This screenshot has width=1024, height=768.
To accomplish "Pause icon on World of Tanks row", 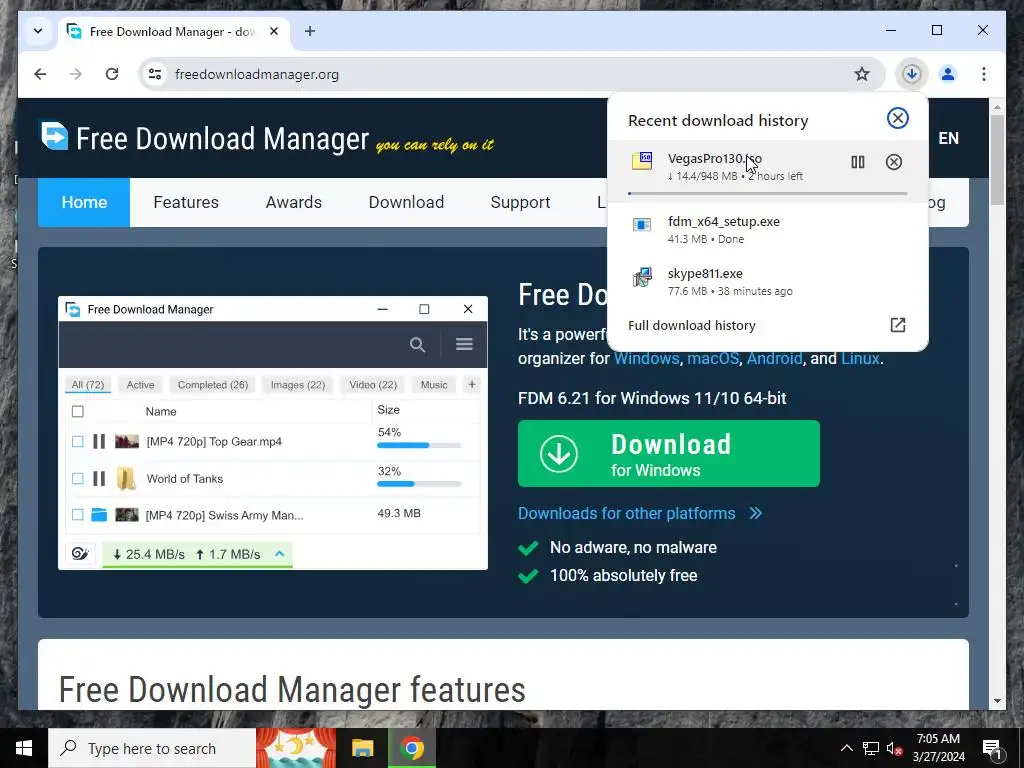I will [99, 479].
